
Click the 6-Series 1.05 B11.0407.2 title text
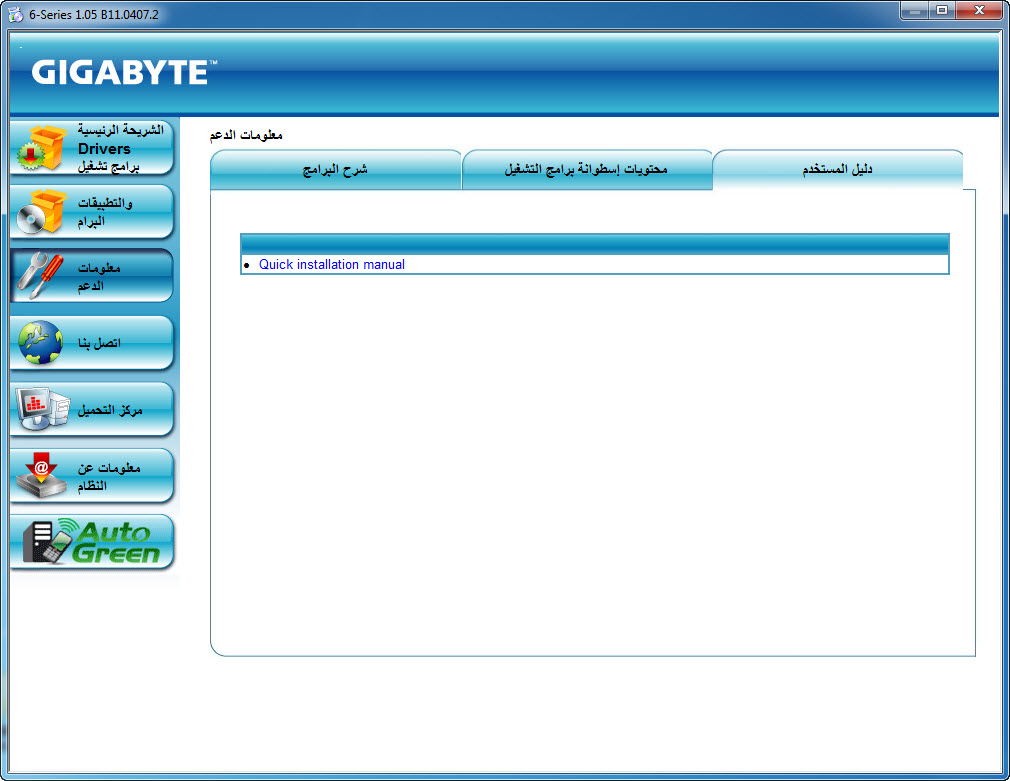93,14
